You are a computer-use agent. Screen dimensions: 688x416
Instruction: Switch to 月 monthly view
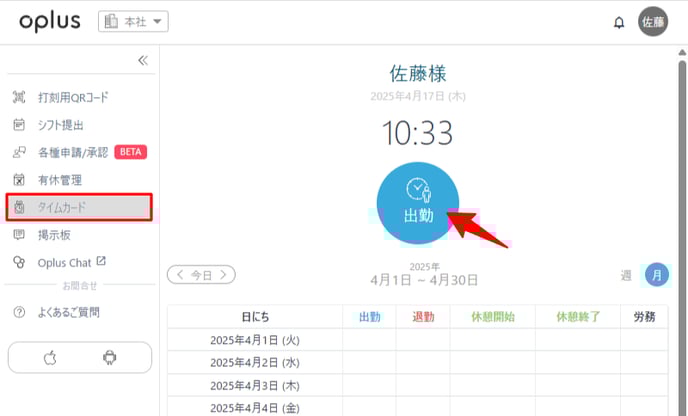click(657, 274)
